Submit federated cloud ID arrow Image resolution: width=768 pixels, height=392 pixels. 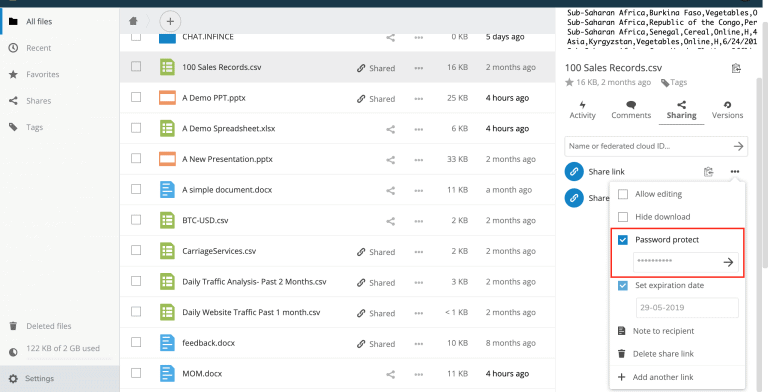pos(738,146)
